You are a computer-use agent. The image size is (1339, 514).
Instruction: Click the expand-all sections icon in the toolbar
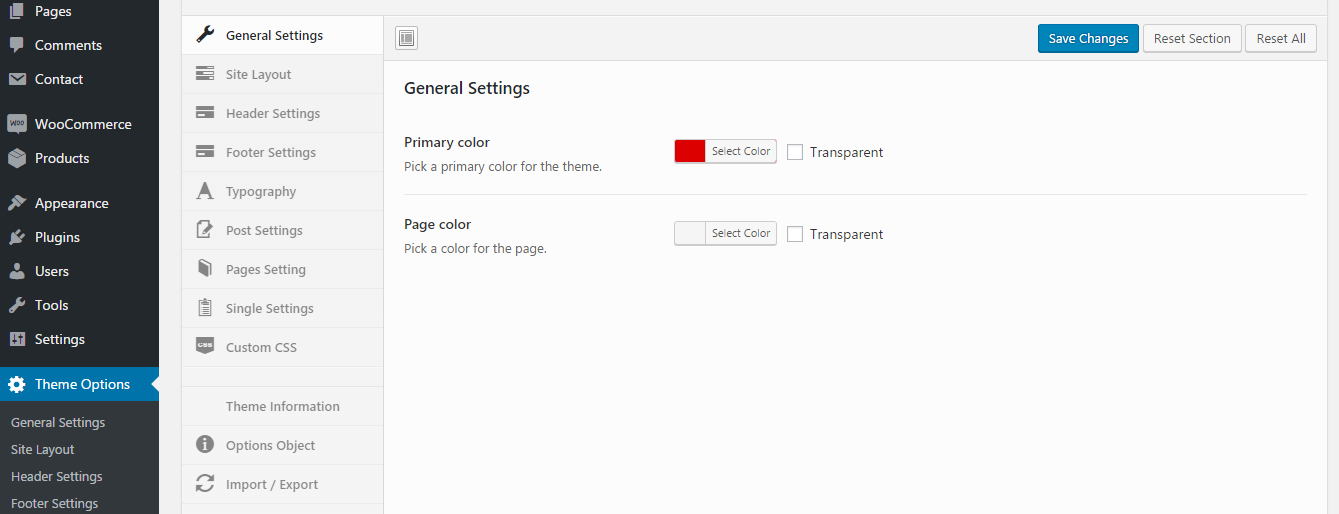406,39
